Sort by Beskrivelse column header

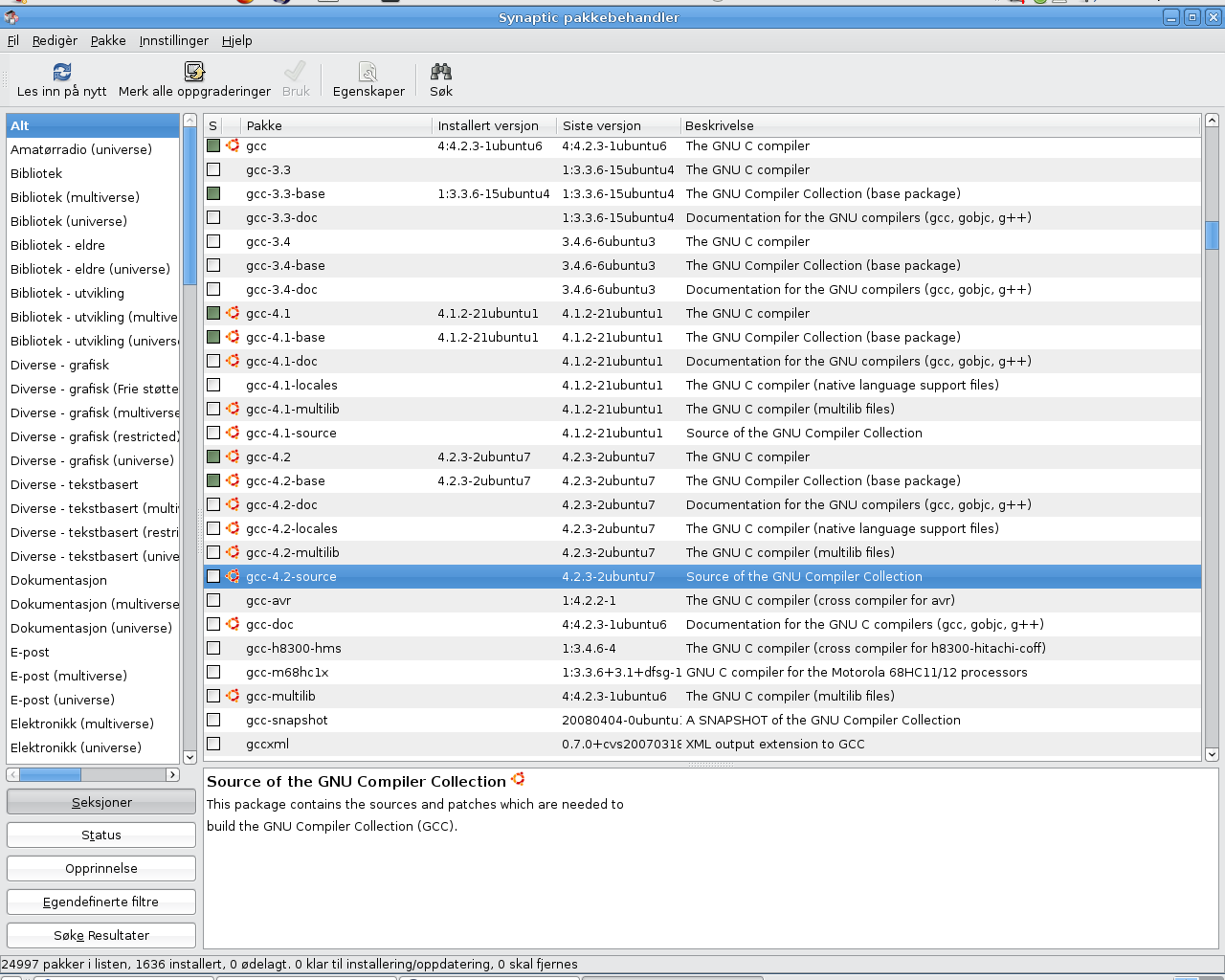940,125
